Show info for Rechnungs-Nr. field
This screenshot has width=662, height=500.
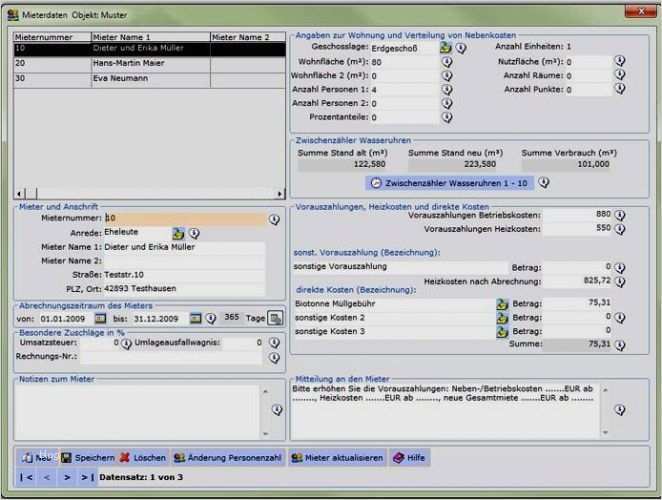274,358
